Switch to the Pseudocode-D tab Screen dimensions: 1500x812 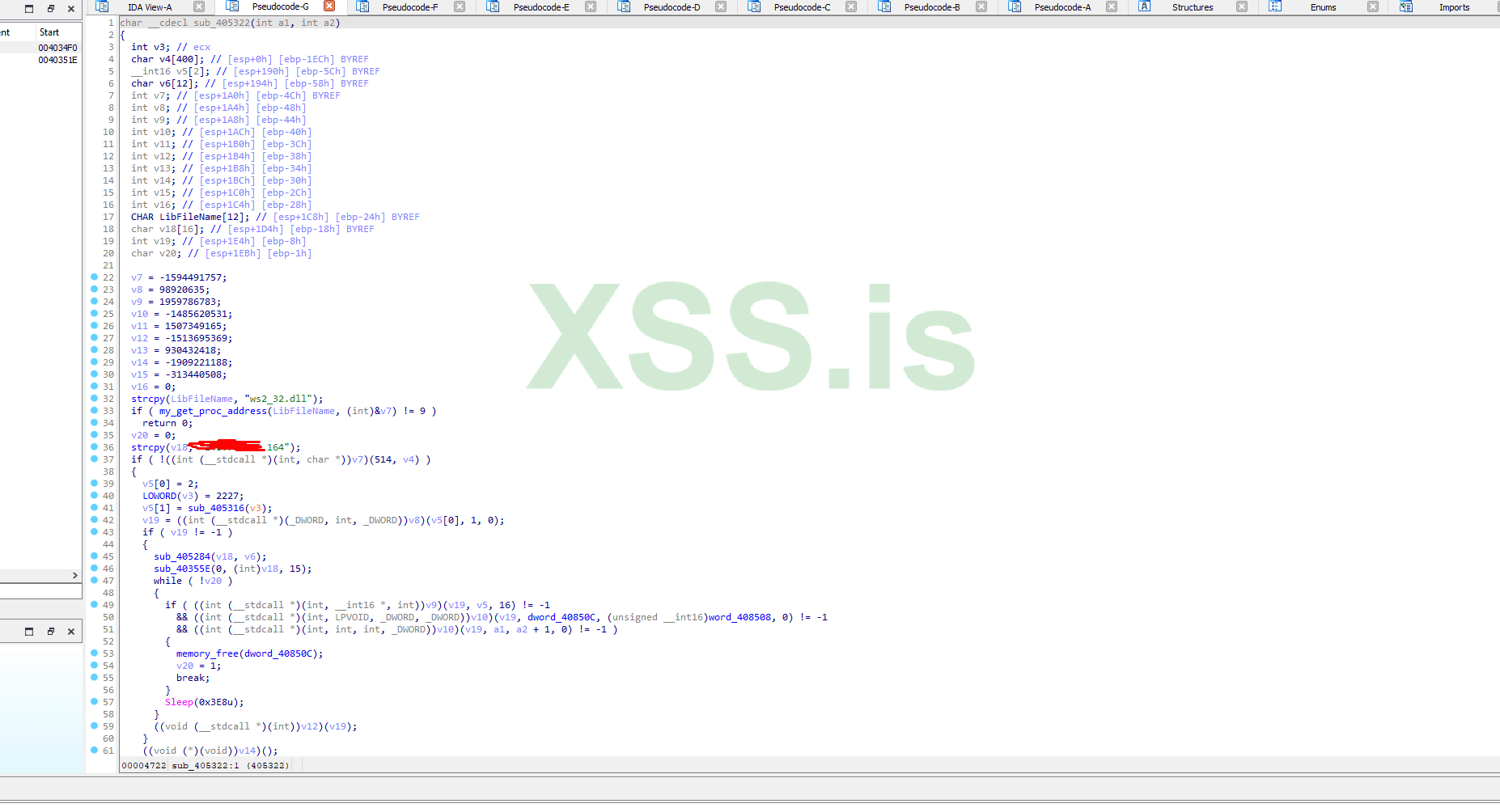tap(672, 7)
